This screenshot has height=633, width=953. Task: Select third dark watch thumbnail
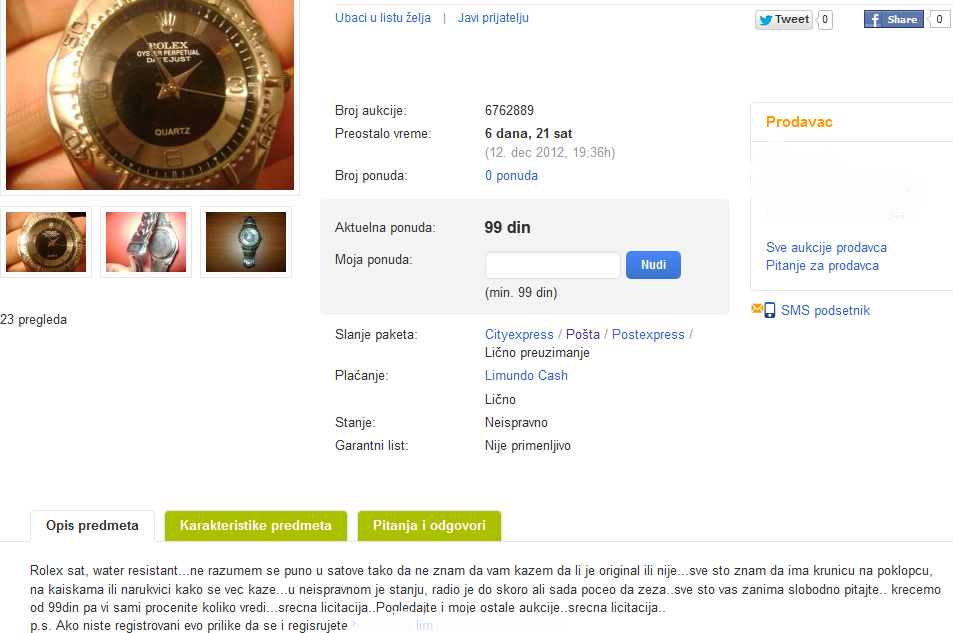pyautogui.click(x=246, y=242)
